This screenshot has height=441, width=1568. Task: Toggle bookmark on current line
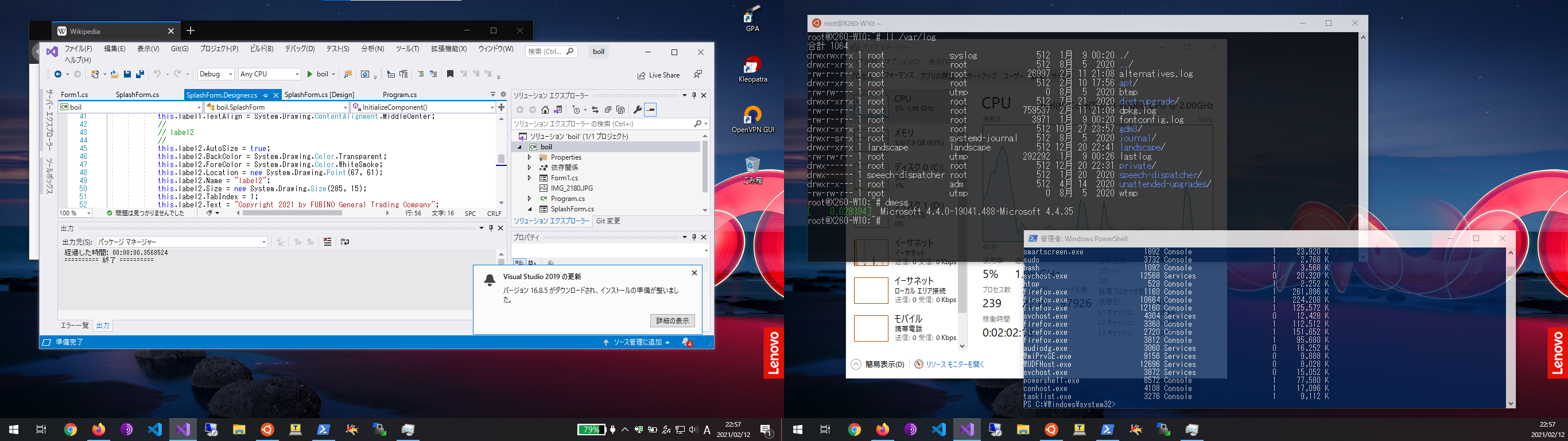tap(450, 74)
